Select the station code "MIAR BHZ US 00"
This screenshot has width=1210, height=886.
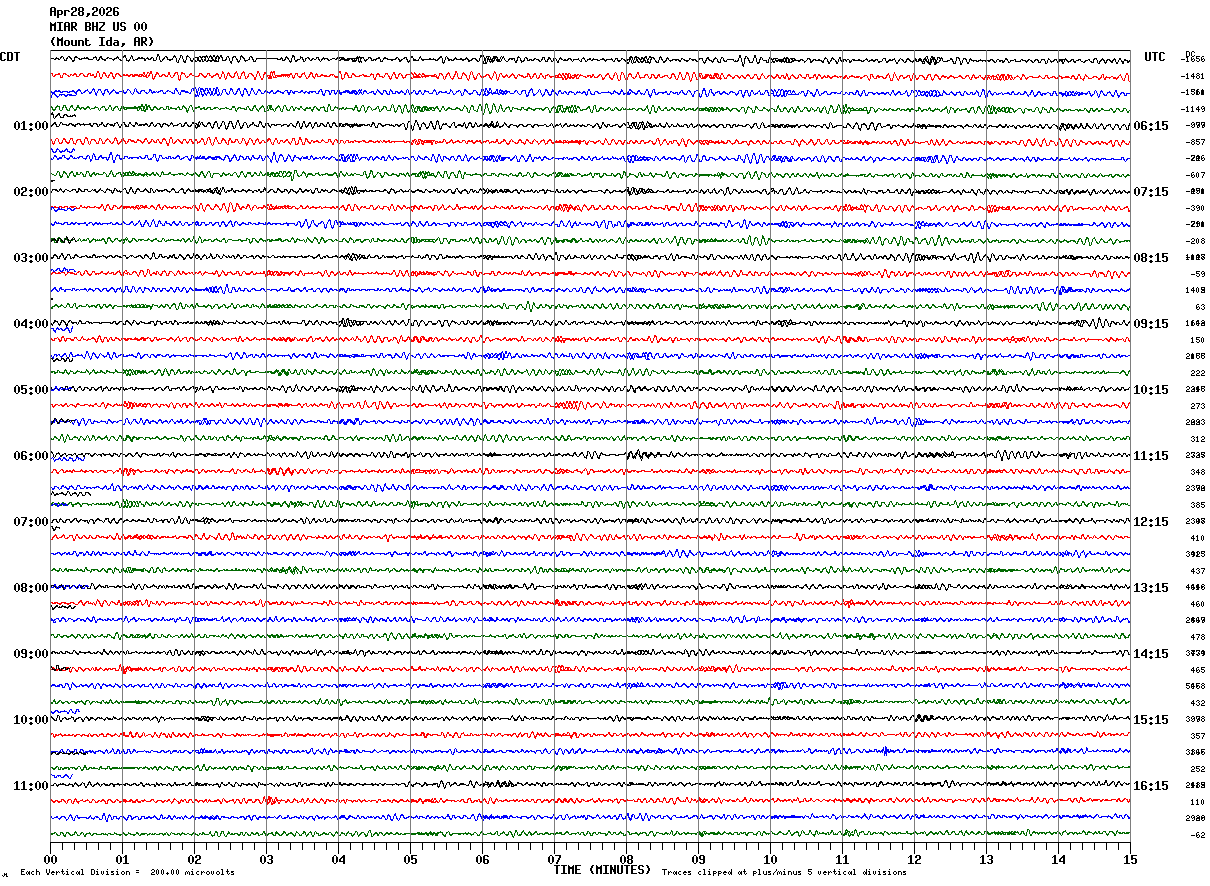pos(98,27)
